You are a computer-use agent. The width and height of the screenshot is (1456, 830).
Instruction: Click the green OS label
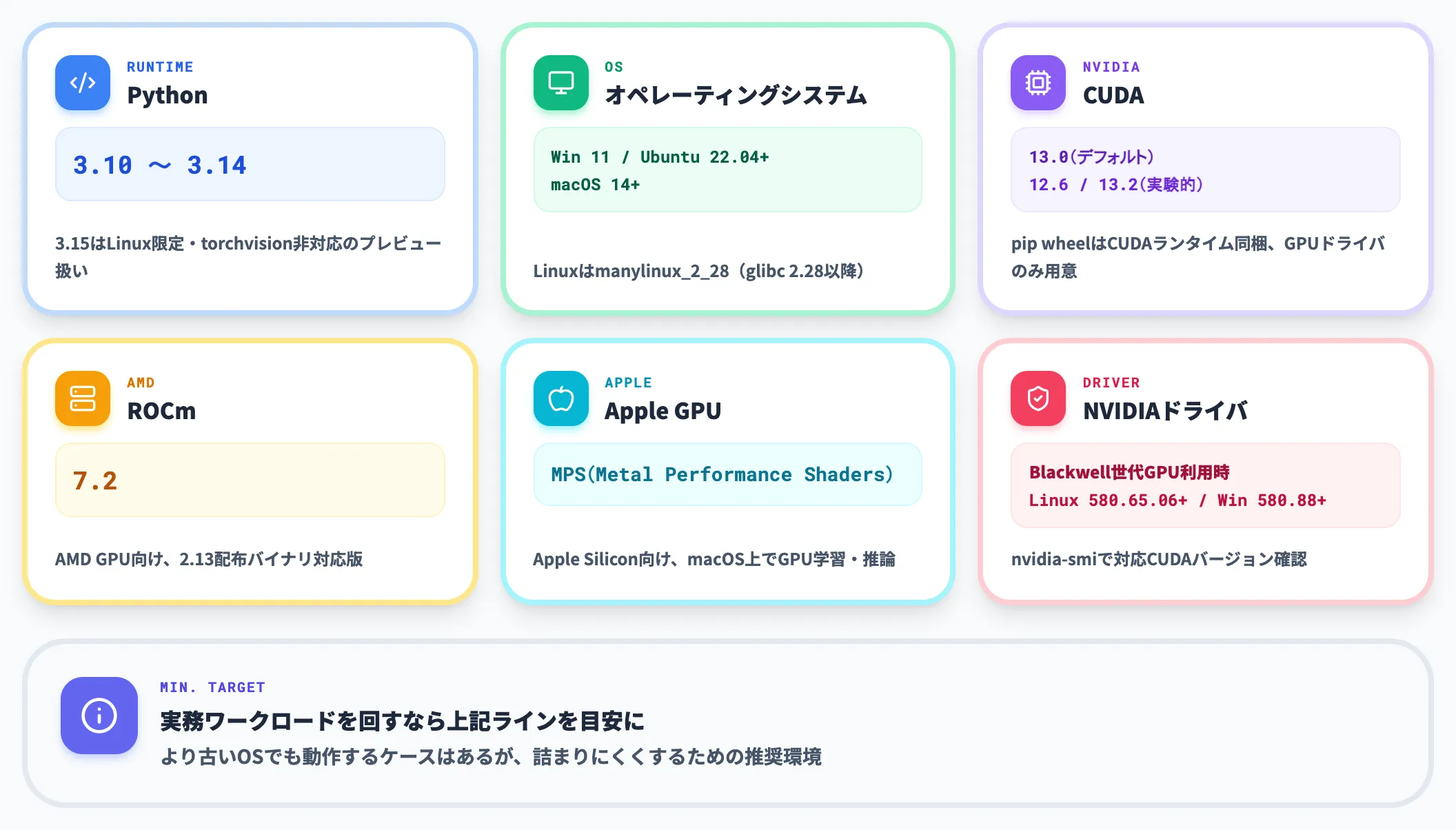pos(614,67)
